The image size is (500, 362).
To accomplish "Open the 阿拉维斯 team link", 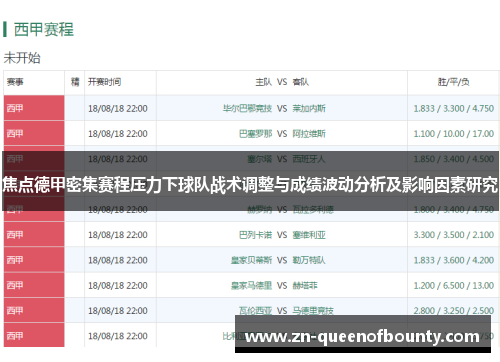I will (x=309, y=134).
